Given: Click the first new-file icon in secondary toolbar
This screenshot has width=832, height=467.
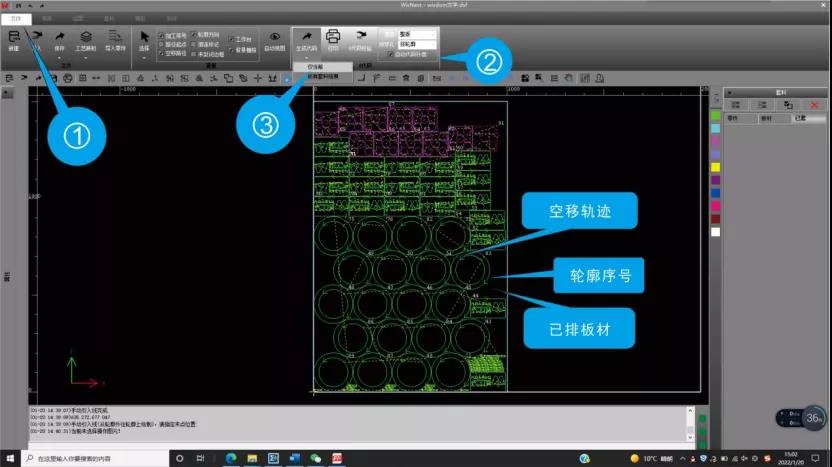Looking at the screenshot, I should (x=9, y=78).
